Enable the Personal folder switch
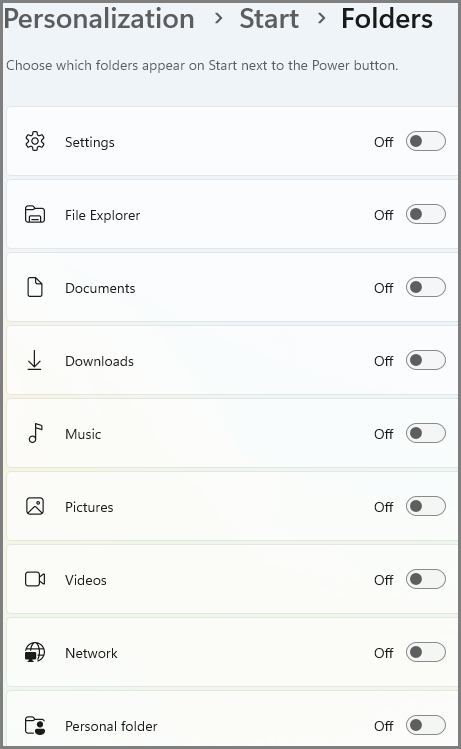This screenshot has width=461, height=749. click(426, 726)
